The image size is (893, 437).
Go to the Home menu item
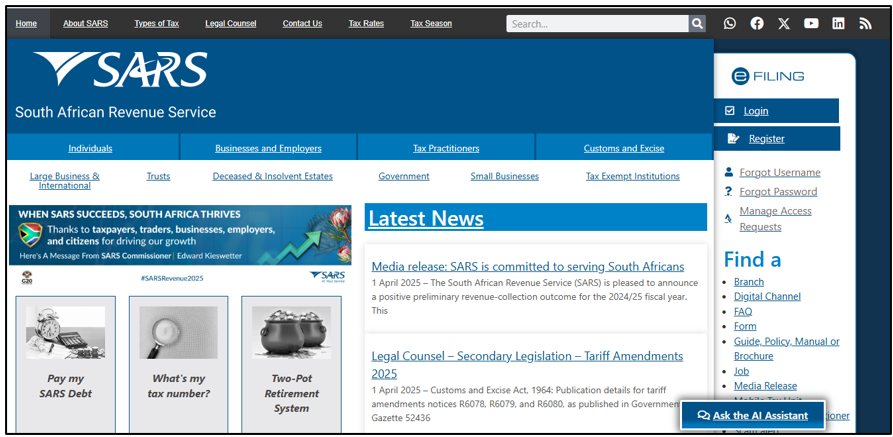pos(26,23)
